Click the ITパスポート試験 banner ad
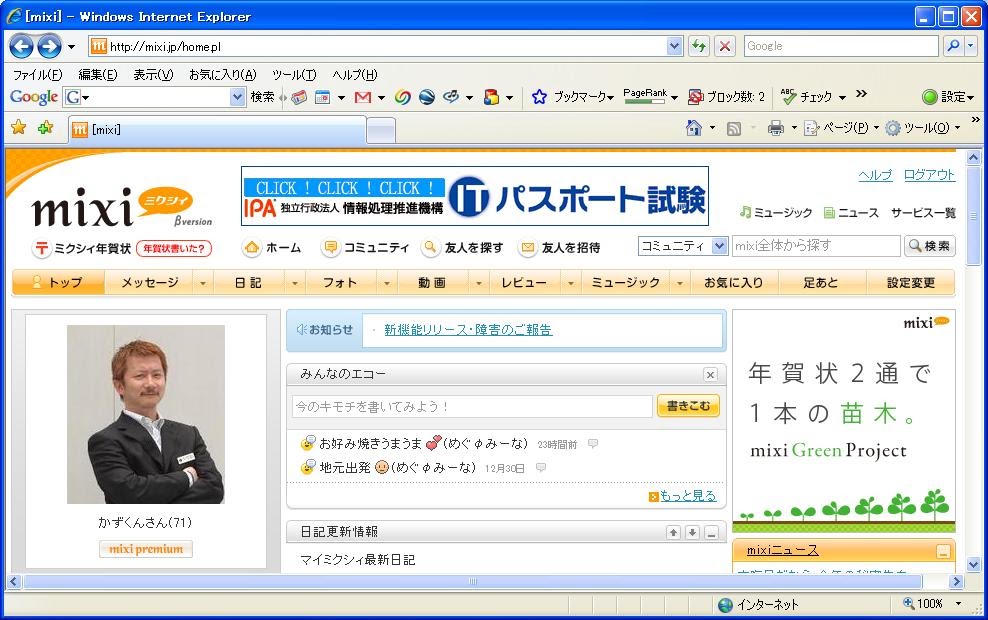Viewport: 988px width, 620px height. tap(474, 196)
